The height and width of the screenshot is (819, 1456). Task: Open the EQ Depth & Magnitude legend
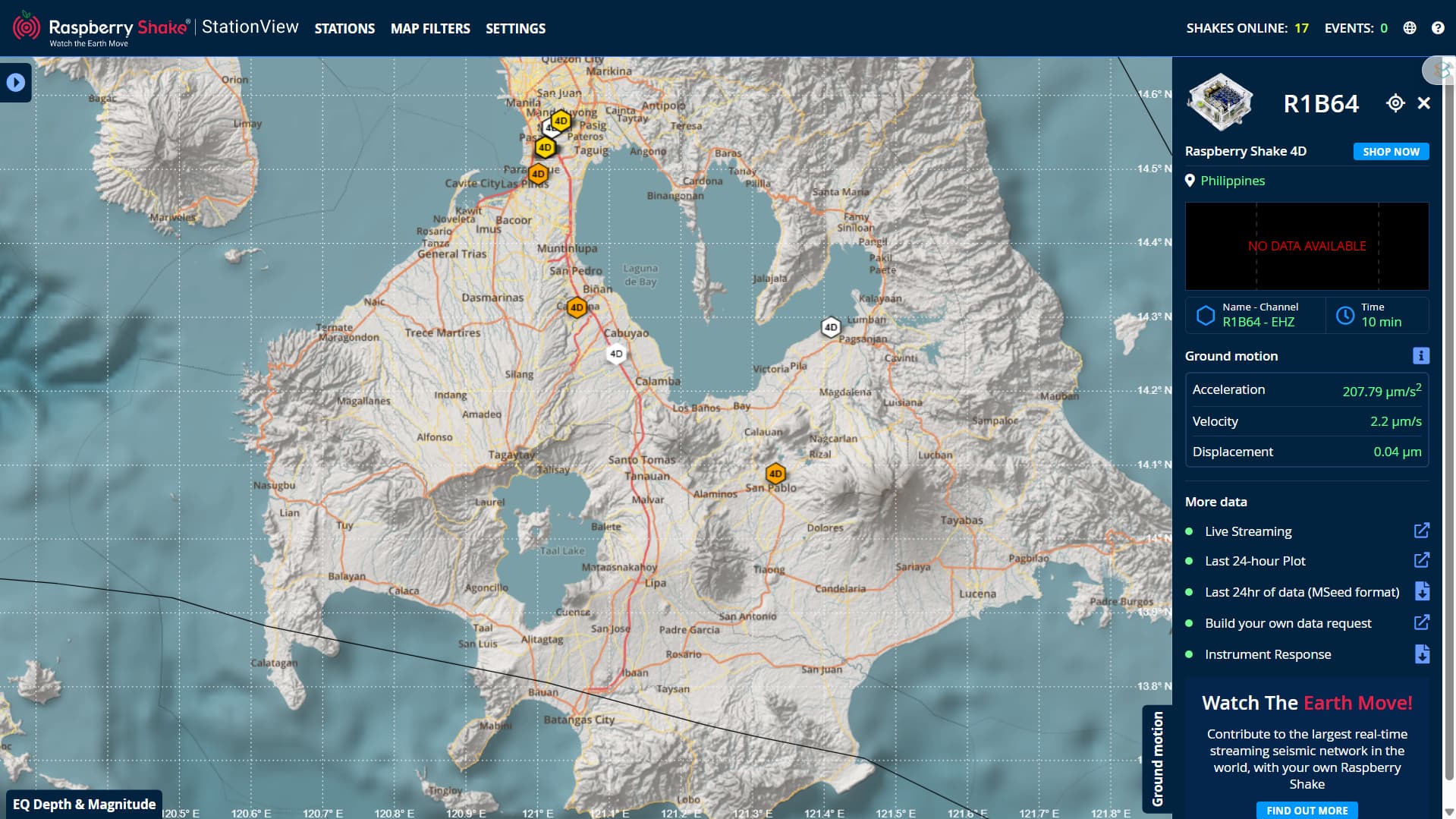click(84, 804)
